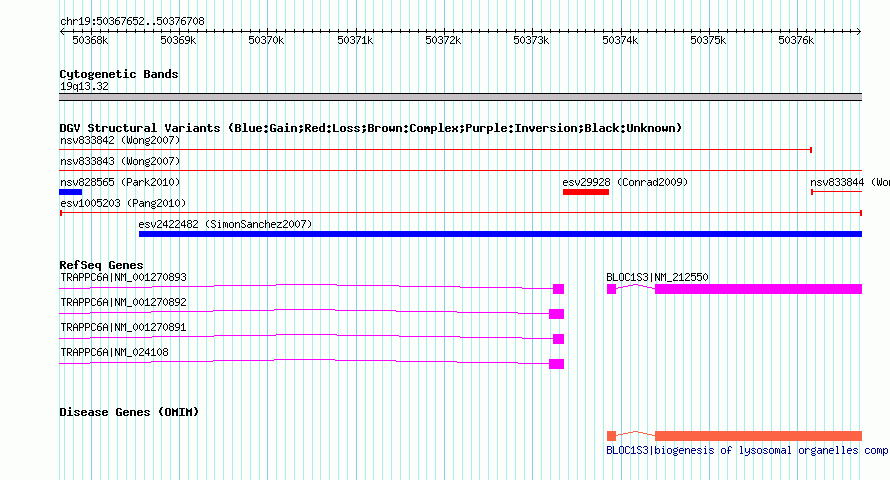Click the magenta exon of NM_001270891

point(559,339)
